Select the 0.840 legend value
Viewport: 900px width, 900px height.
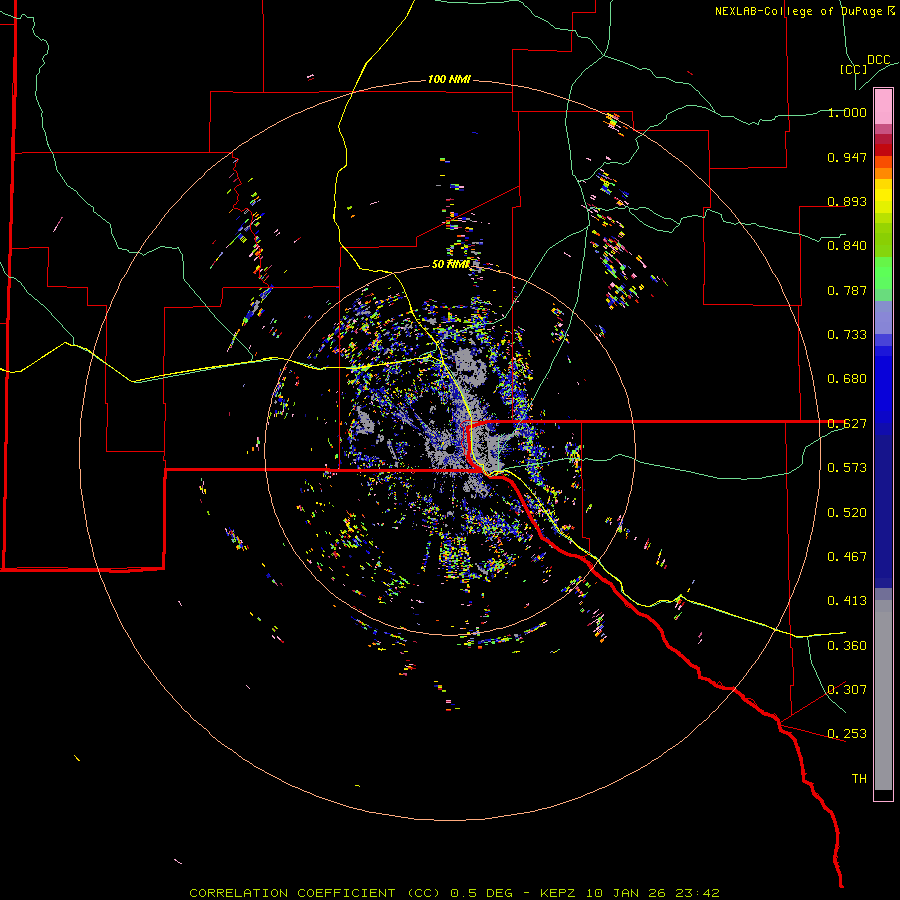(847, 246)
